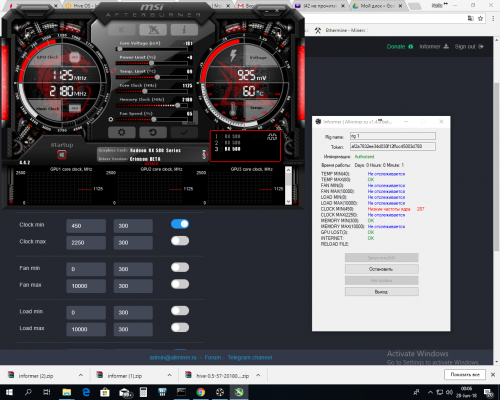Bookmark page with star icon
500x400 pixels.
[480, 19]
